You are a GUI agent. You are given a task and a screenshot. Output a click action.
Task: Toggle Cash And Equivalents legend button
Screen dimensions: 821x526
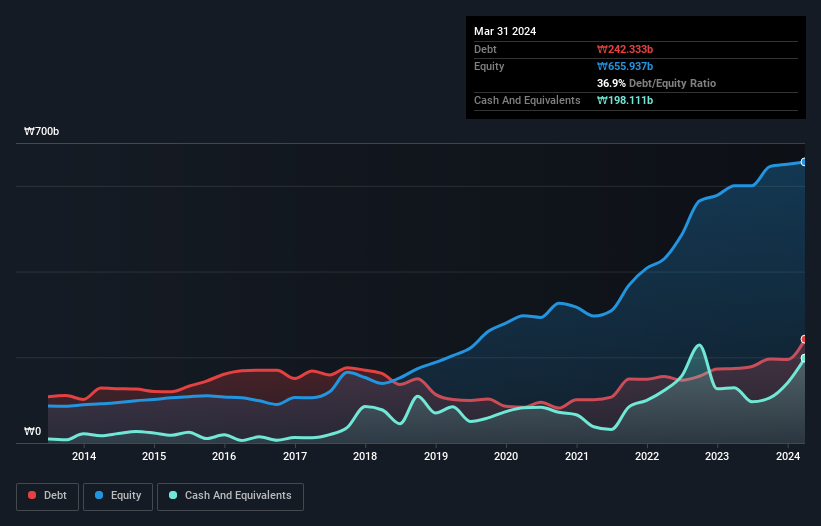pyautogui.click(x=230, y=496)
